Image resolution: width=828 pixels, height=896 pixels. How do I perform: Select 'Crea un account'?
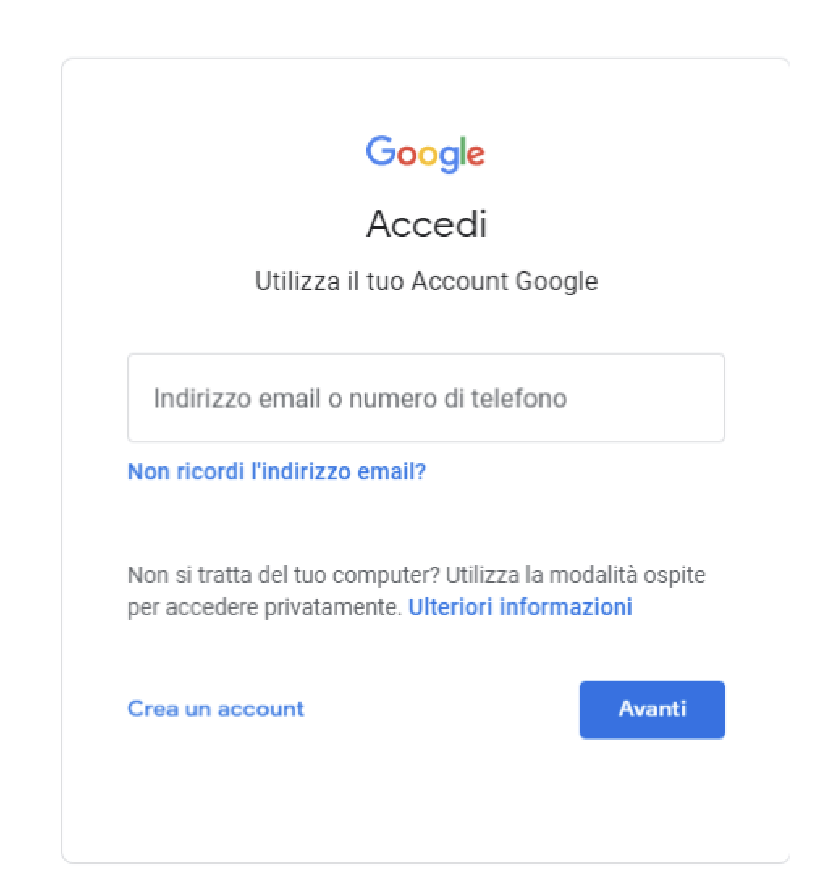[x=216, y=709]
